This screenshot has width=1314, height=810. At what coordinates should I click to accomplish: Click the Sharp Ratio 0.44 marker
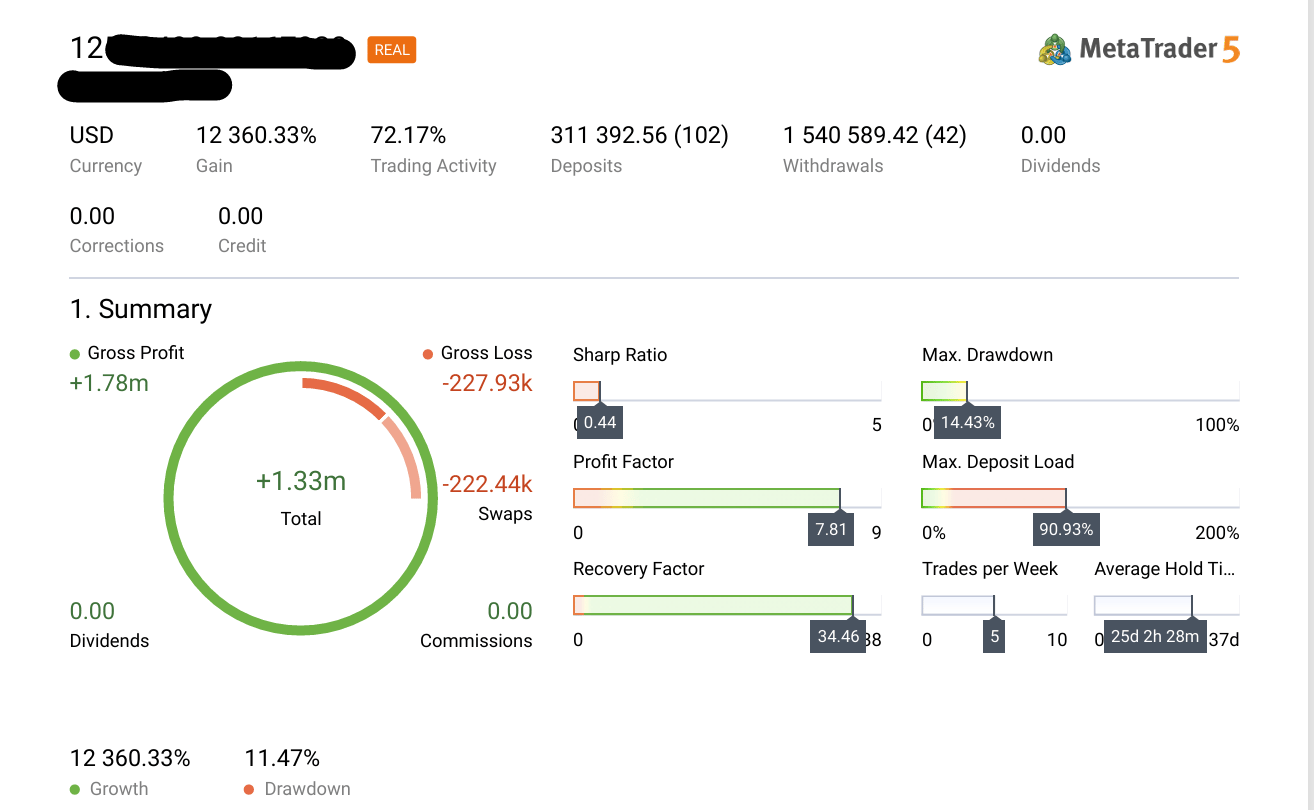(x=600, y=423)
